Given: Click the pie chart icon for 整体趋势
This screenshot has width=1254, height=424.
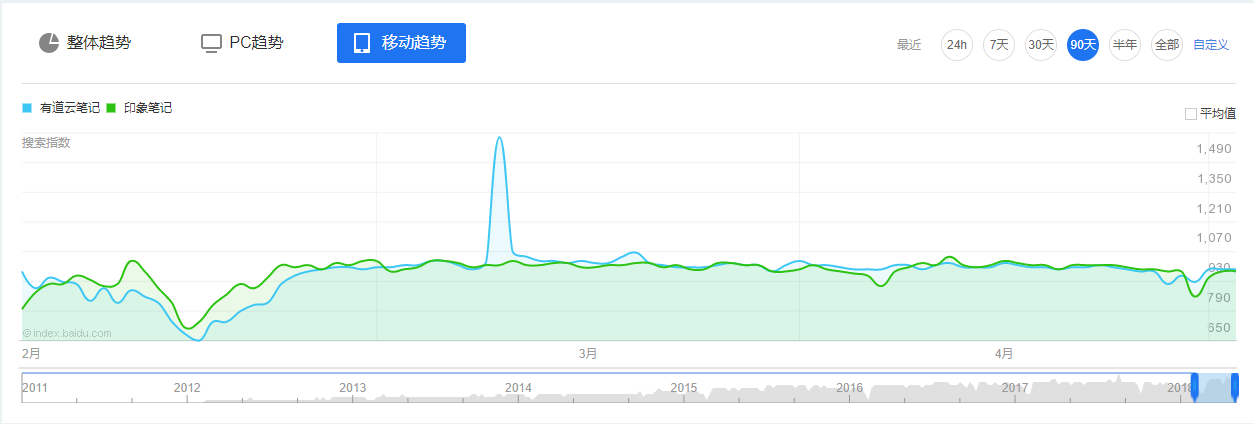Looking at the screenshot, I should [x=49, y=43].
